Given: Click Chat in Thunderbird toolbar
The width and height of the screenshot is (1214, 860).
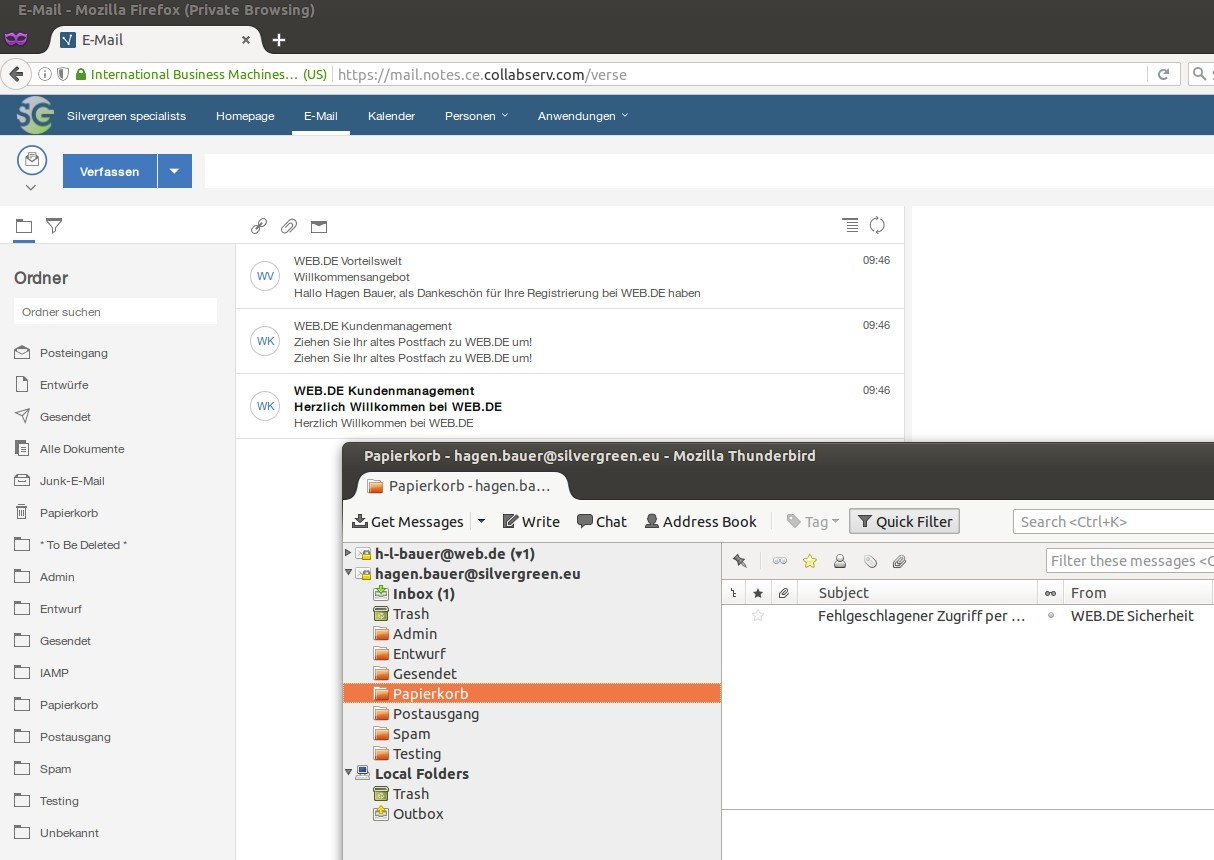Looking at the screenshot, I should tap(602, 521).
